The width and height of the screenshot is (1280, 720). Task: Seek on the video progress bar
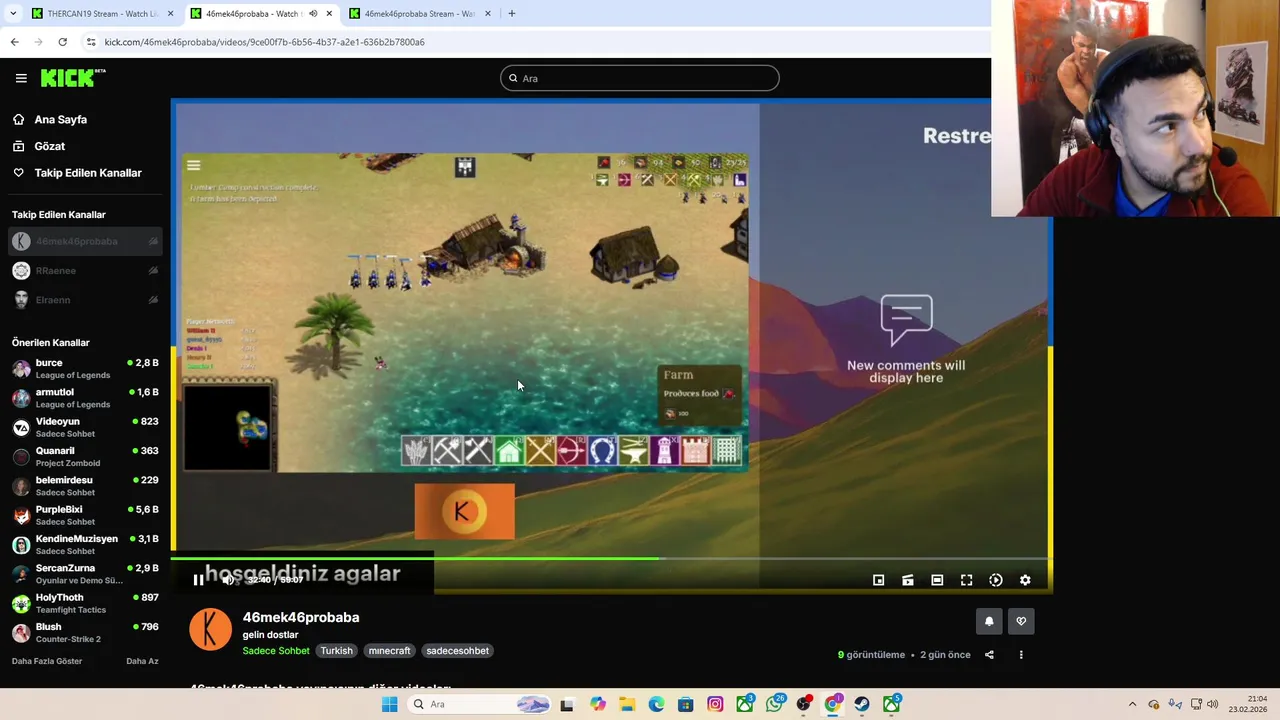click(611, 559)
